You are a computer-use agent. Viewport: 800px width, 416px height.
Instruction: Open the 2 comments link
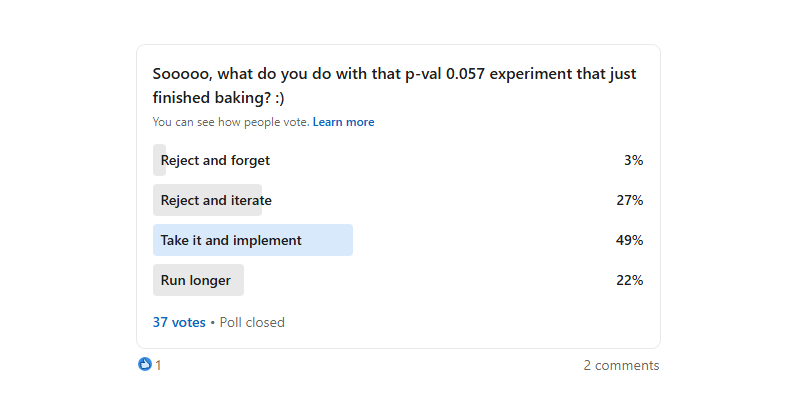[x=621, y=366]
